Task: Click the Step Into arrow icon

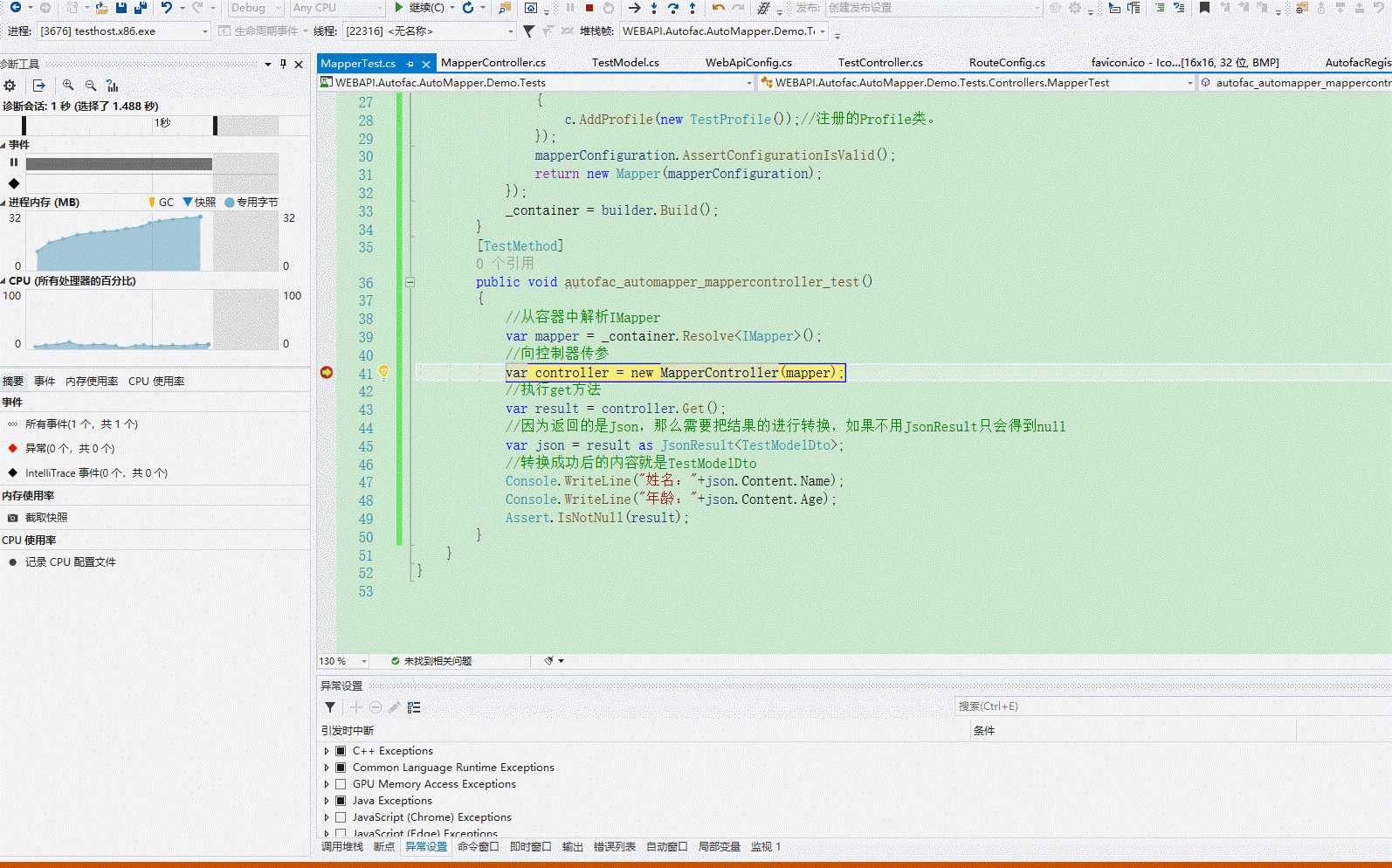Action: point(653,8)
